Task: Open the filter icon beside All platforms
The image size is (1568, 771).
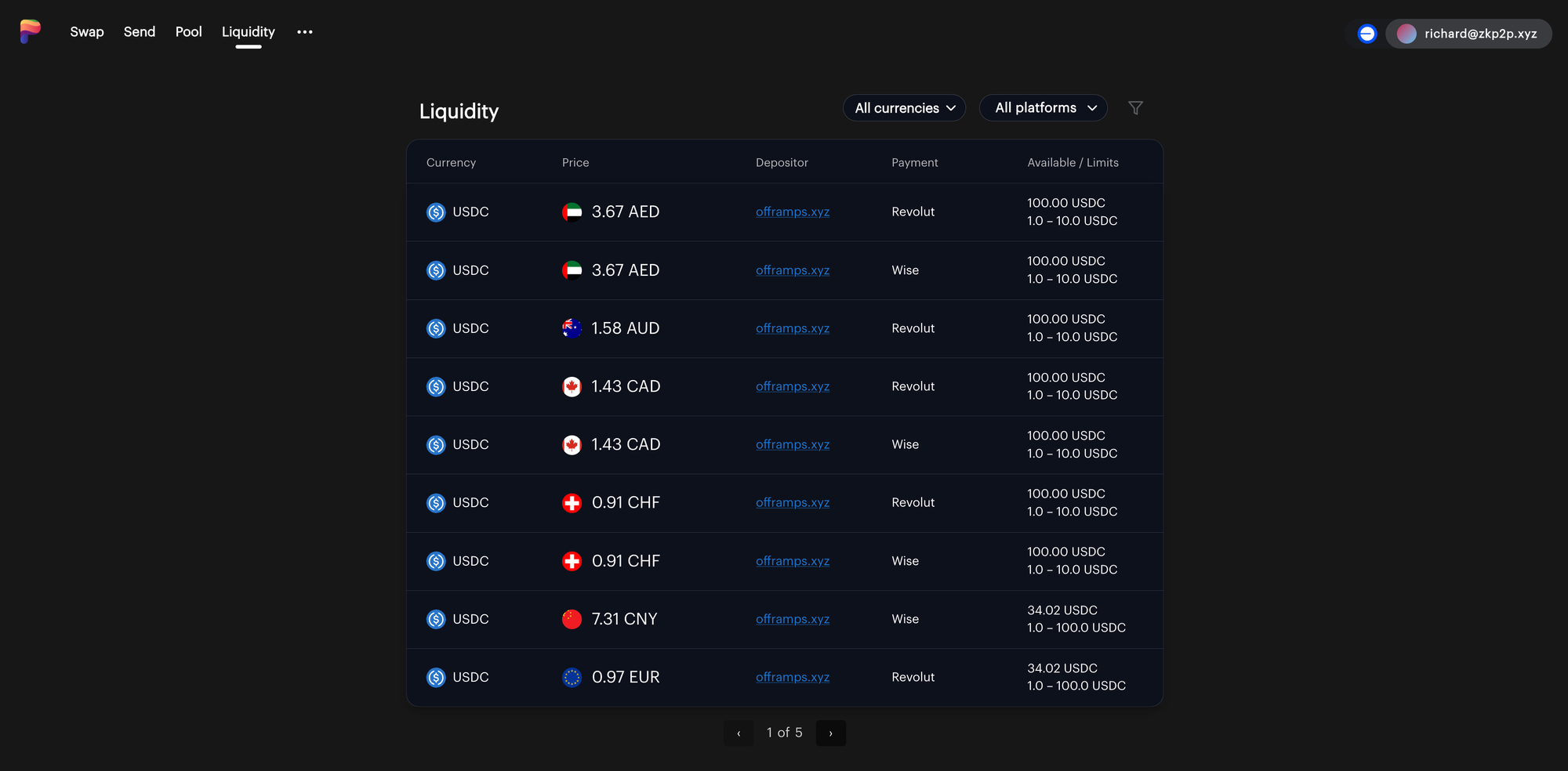Action: click(x=1135, y=107)
